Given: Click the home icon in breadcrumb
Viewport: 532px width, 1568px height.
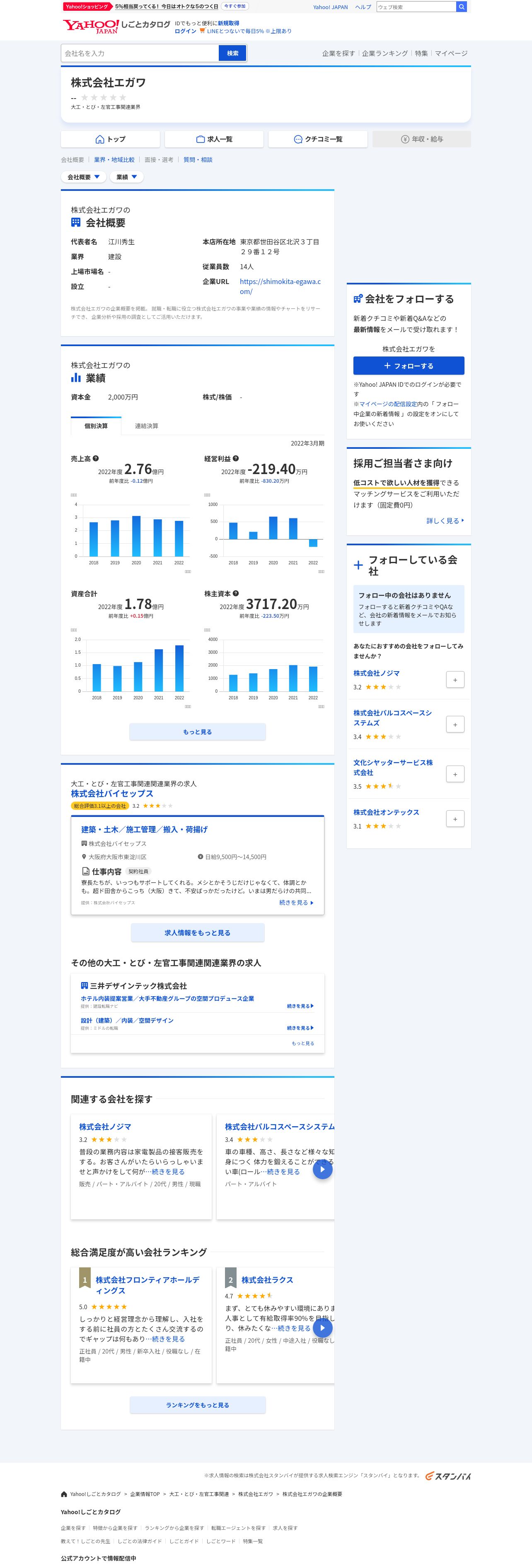Looking at the screenshot, I should (x=64, y=1494).
